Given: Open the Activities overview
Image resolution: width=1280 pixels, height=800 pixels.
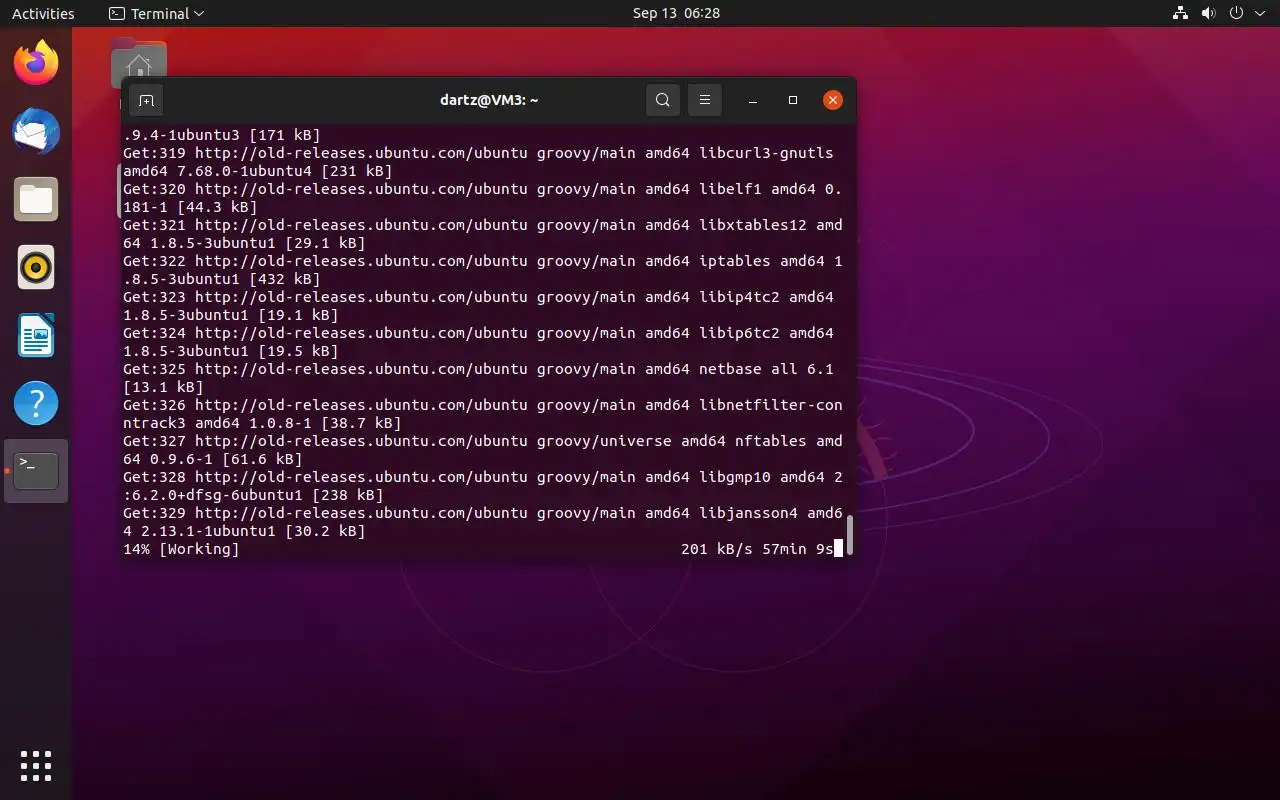Looking at the screenshot, I should (43, 13).
